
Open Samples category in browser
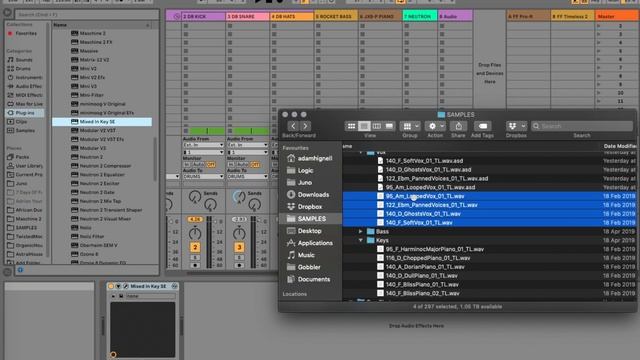(21, 131)
